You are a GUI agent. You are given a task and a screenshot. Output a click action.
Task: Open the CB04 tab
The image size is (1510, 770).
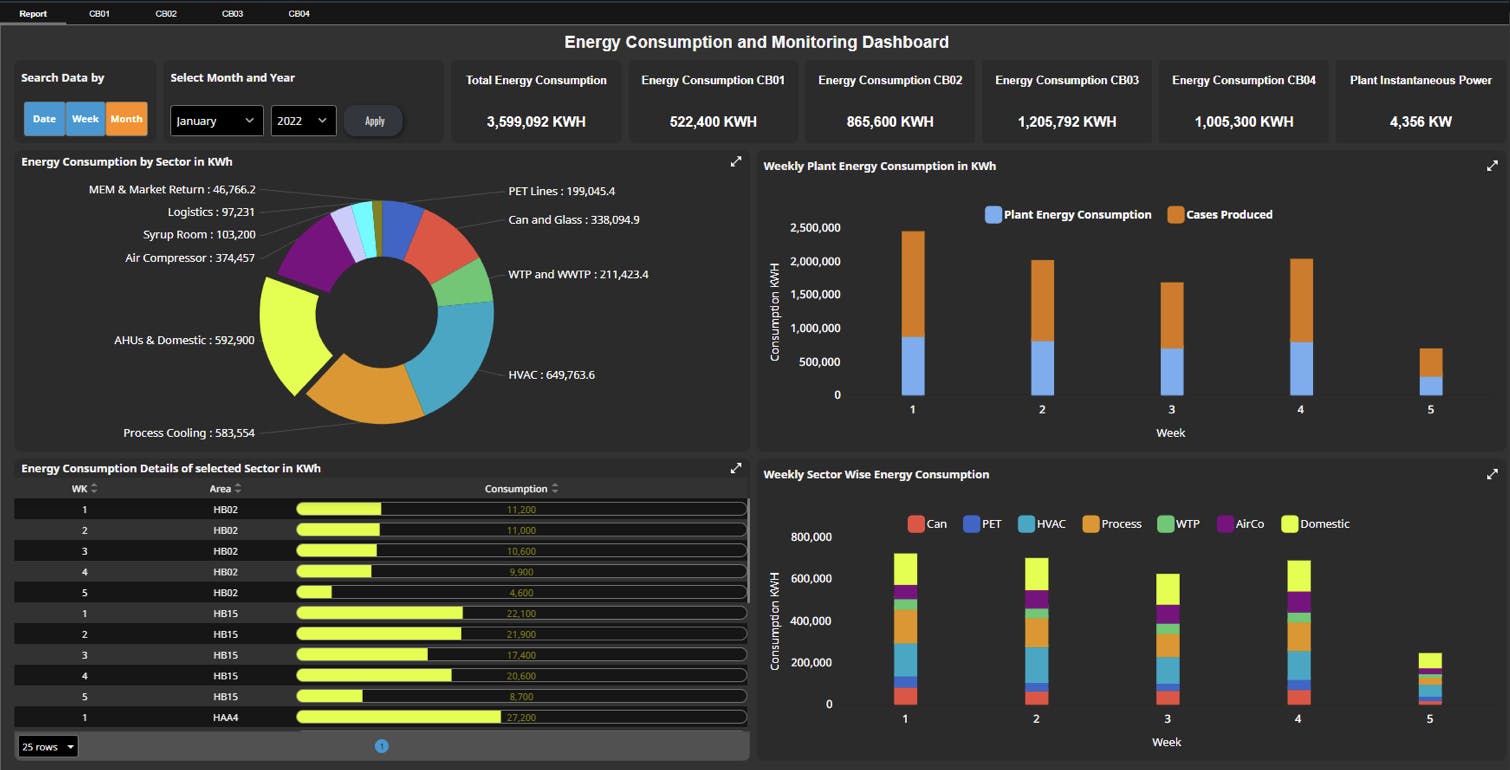[x=298, y=13]
